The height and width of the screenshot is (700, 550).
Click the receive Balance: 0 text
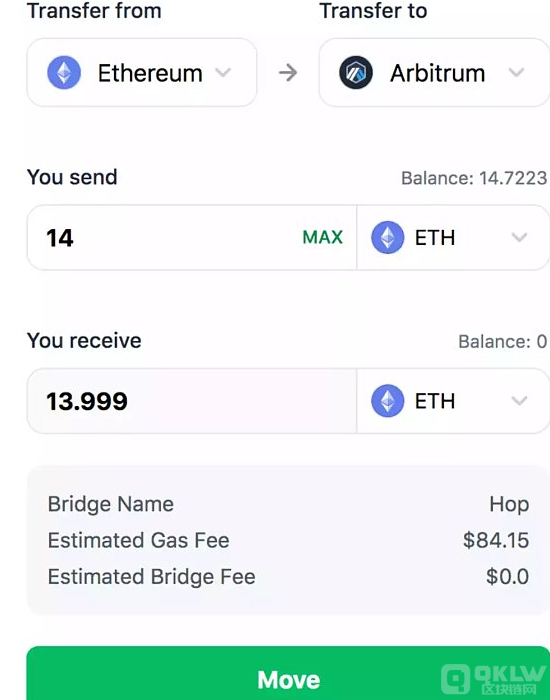pos(503,342)
